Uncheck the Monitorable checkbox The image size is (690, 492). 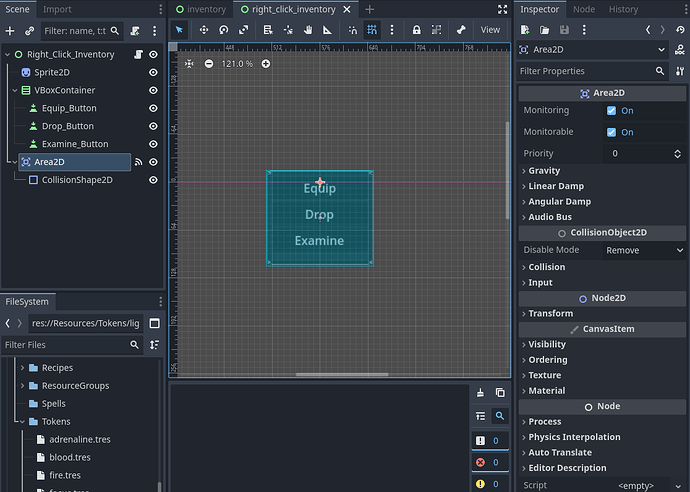point(611,132)
